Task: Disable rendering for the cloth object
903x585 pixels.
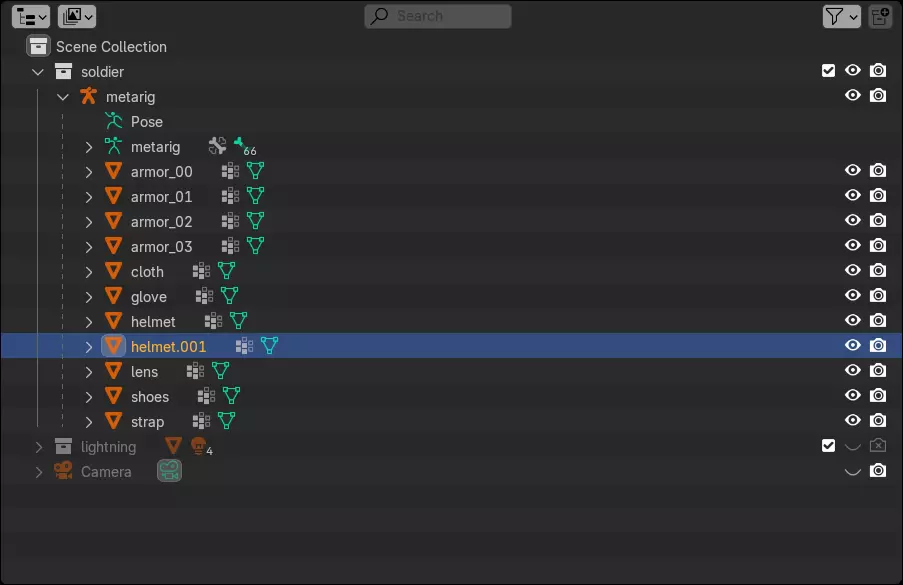Action: click(878, 271)
